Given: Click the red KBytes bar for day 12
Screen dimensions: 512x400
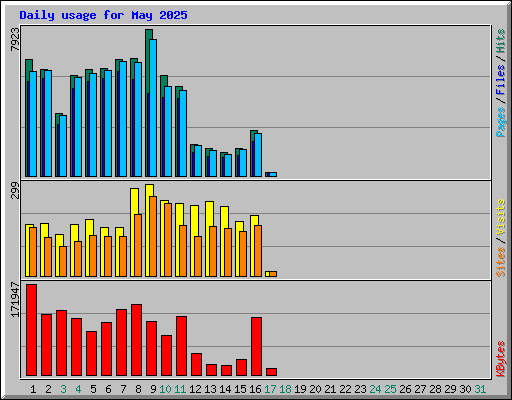Looking at the screenshot, I should pyautogui.click(x=196, y=364).
